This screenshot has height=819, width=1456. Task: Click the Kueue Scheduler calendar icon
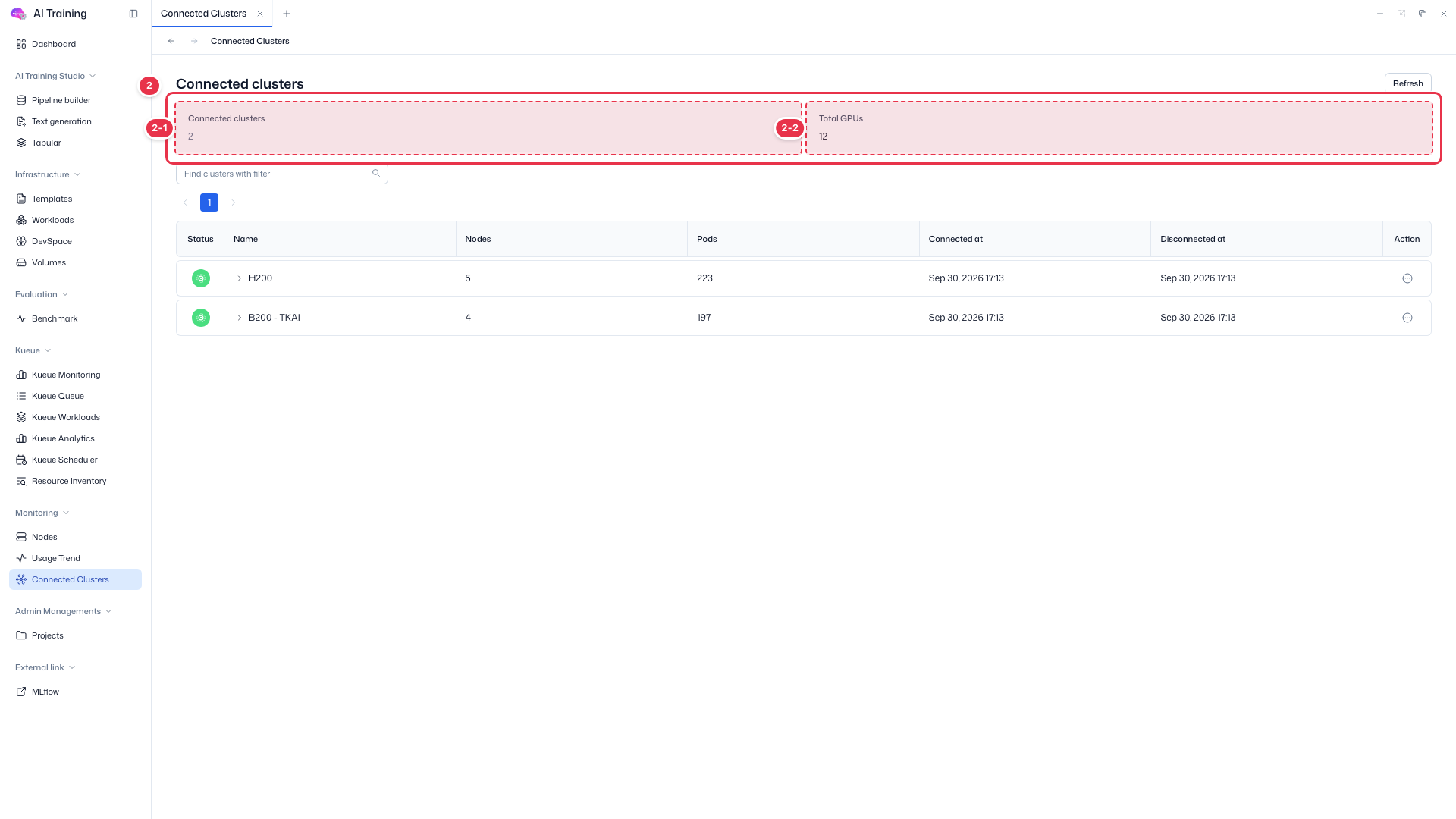21,460
